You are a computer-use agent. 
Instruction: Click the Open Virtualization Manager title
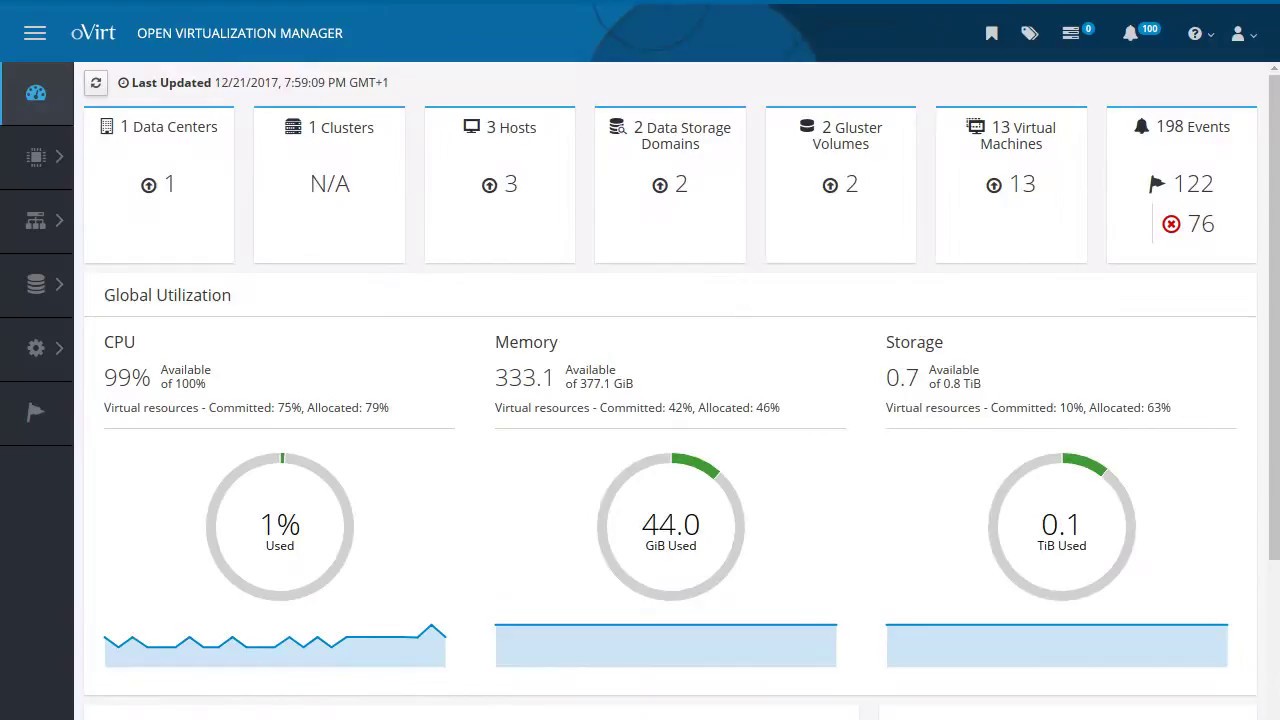coord(240,33)
